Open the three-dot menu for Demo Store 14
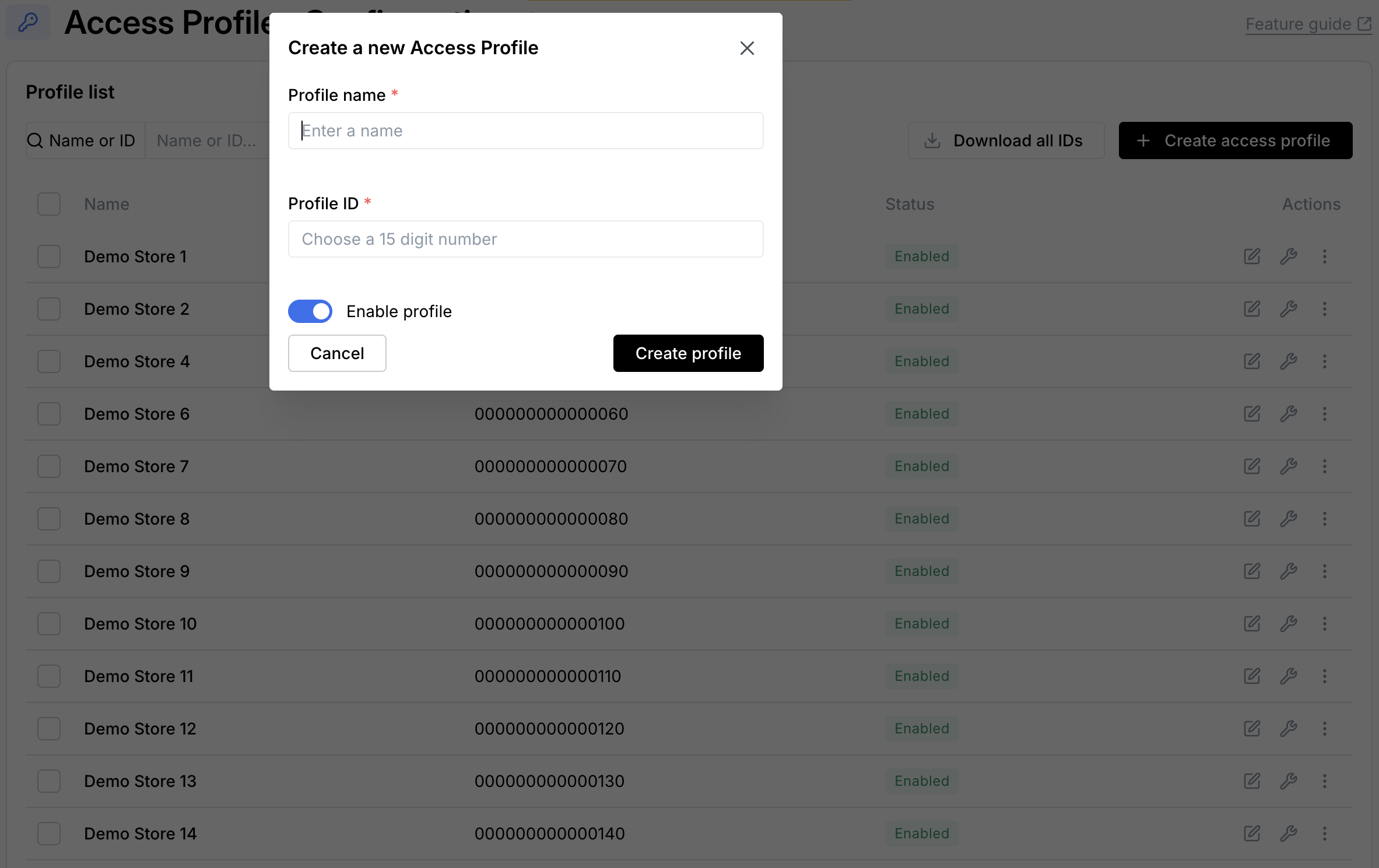Viewport: 1379px width, 868px height. tap(1324, 834)
